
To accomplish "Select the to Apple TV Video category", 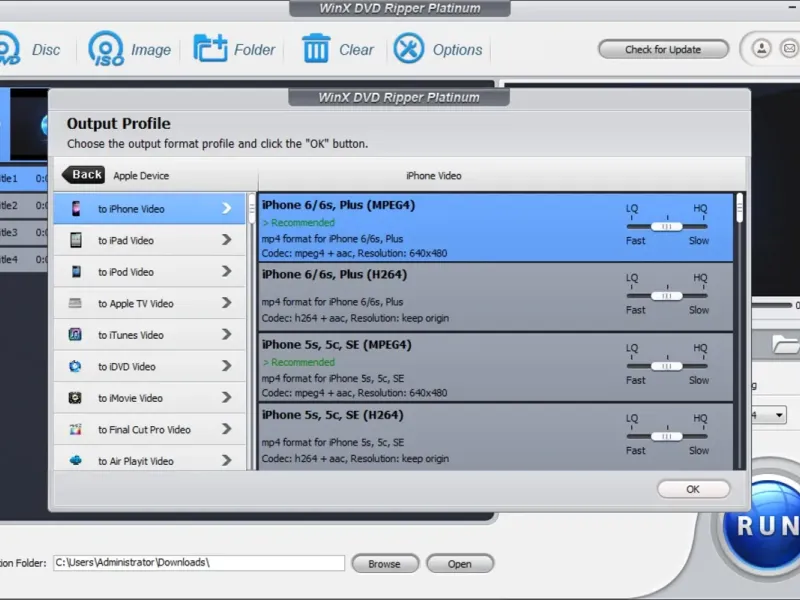I will click(149, 304).
